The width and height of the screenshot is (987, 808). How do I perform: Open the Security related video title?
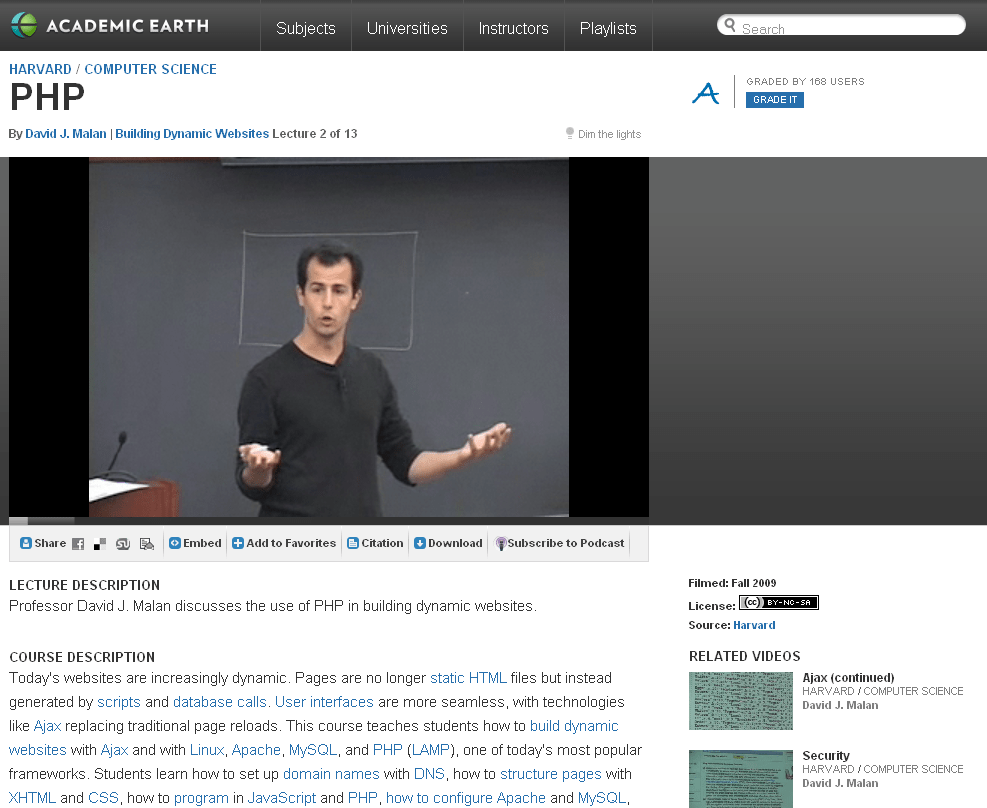[x=826, y=756]
